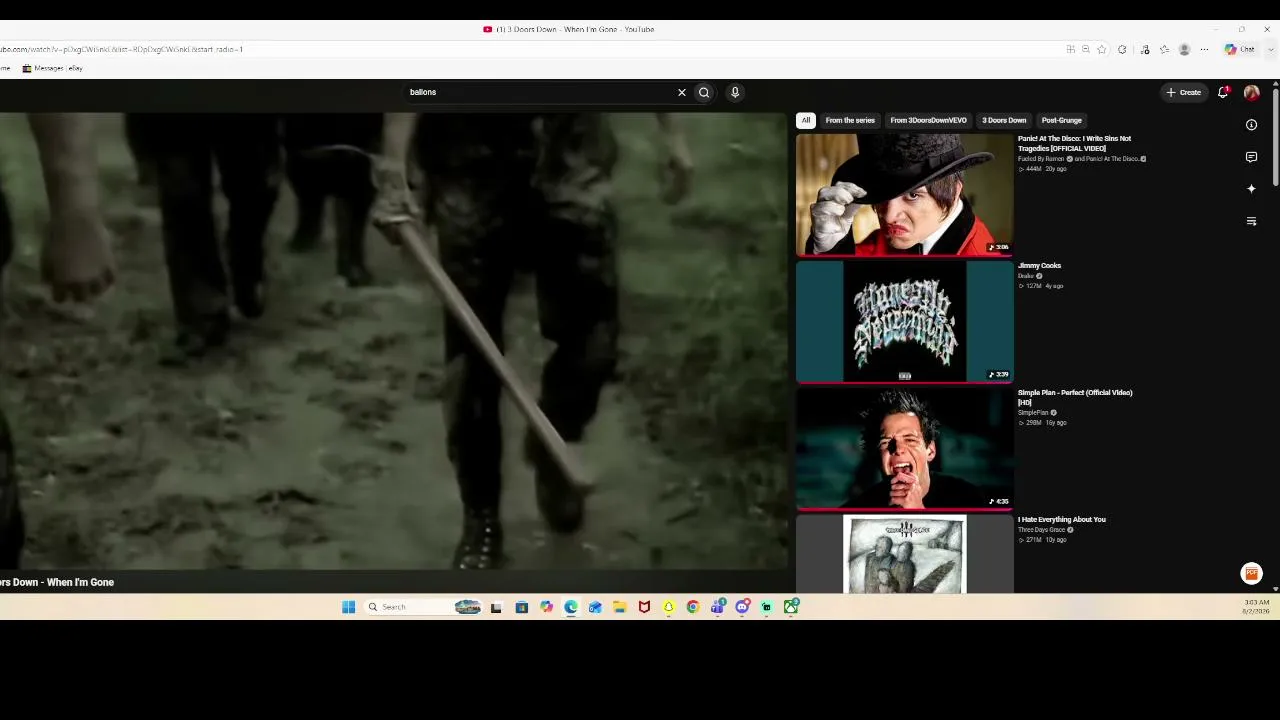Show video info panel icon
Screen dimensions: 1280x720
tap(1251, 125)
